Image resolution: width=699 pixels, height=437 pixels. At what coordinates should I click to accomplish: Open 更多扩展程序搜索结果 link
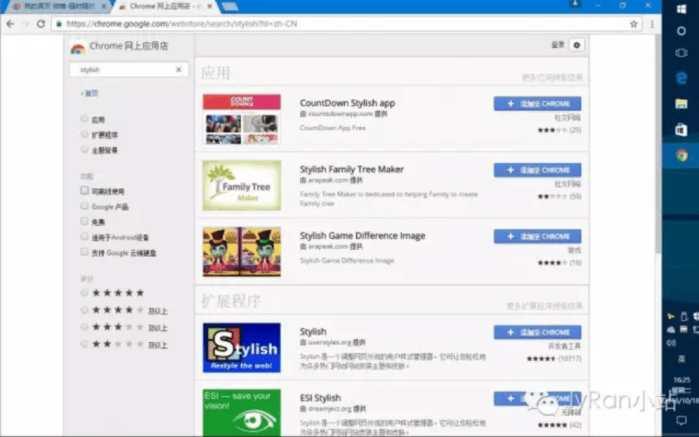[545, 306]
